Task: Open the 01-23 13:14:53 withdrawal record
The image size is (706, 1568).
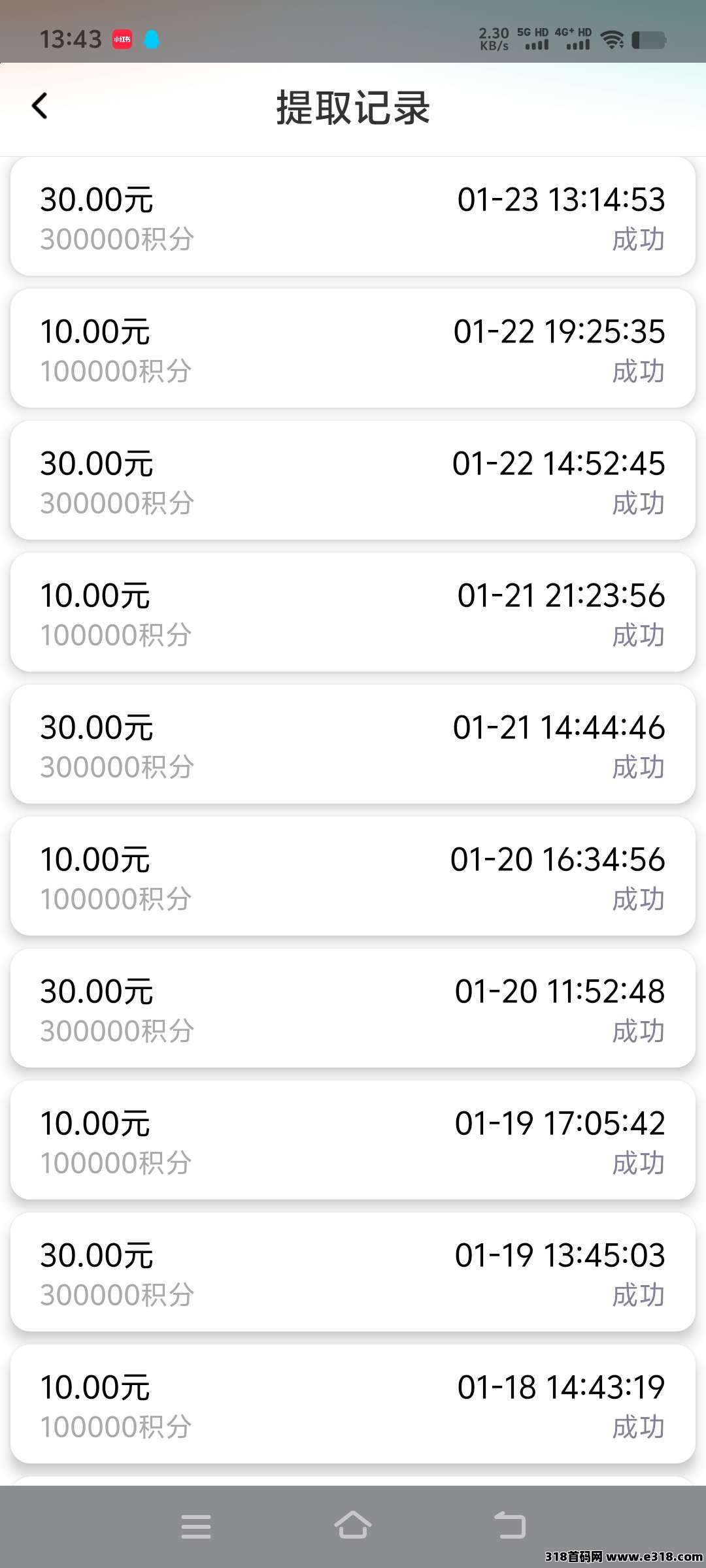Action: (353, 216)
